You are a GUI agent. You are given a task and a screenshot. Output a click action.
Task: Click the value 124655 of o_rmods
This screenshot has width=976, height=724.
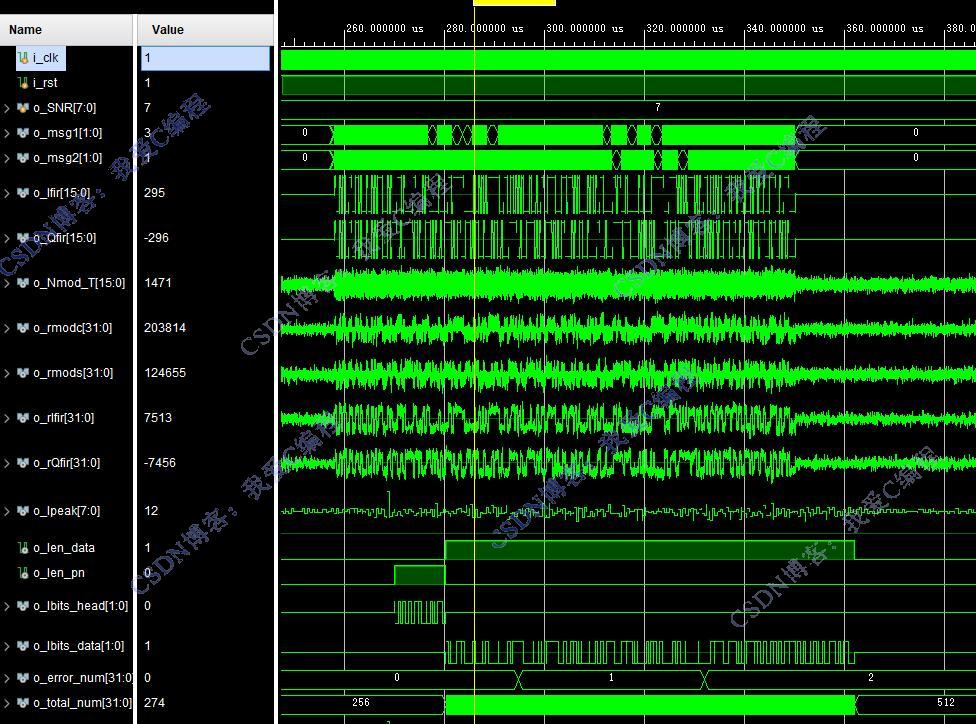pos(165,373)
